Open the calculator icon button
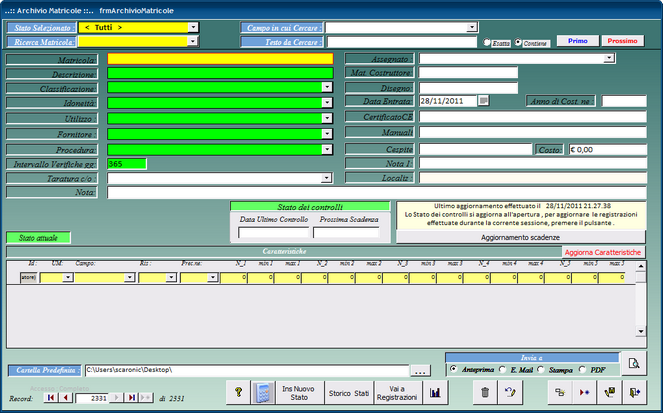The width and height of the screenshot is (663, 413). pos(263,393)
